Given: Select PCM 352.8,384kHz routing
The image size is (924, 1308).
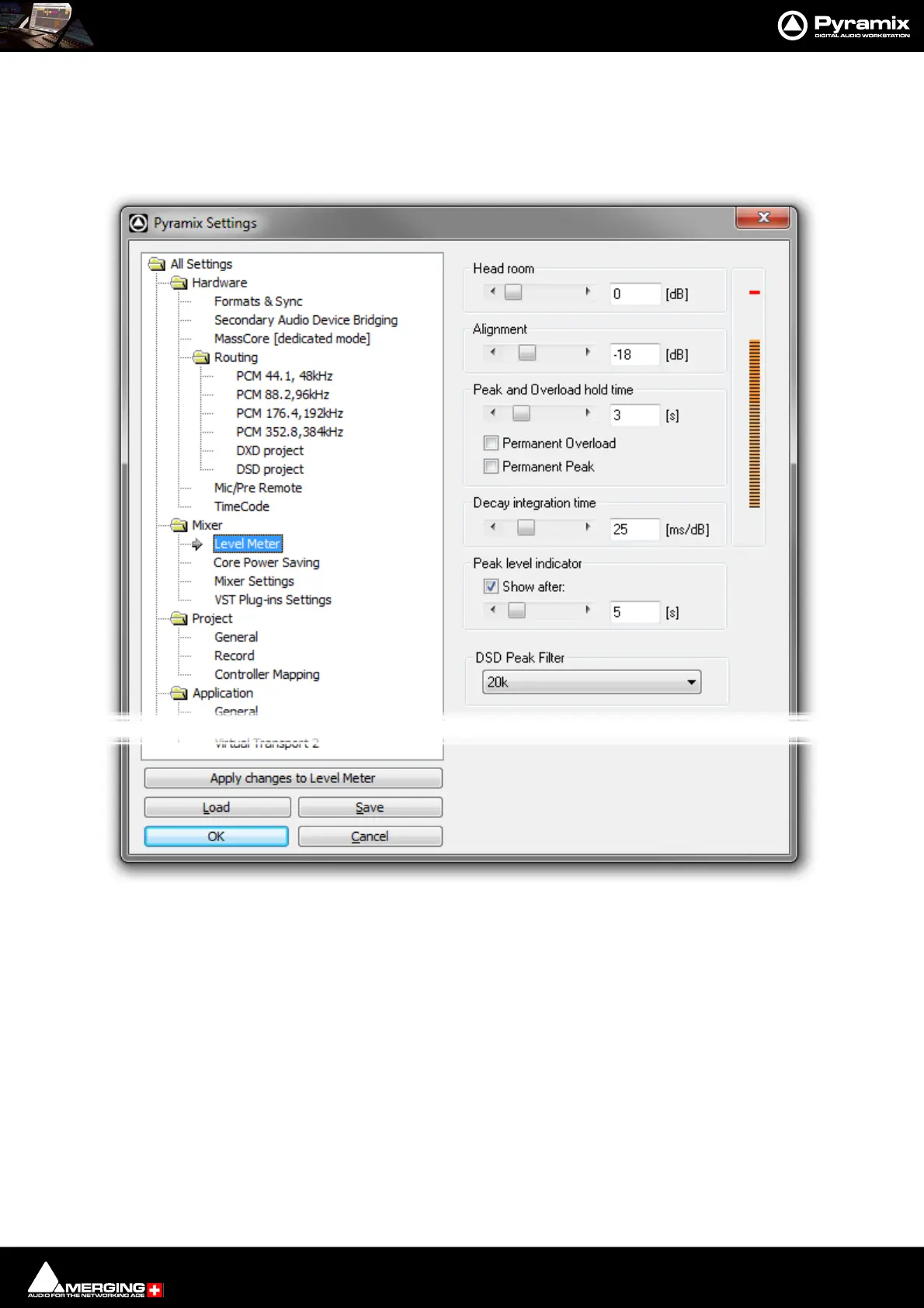Looking at the screenshot, I should tap(290, 432).
